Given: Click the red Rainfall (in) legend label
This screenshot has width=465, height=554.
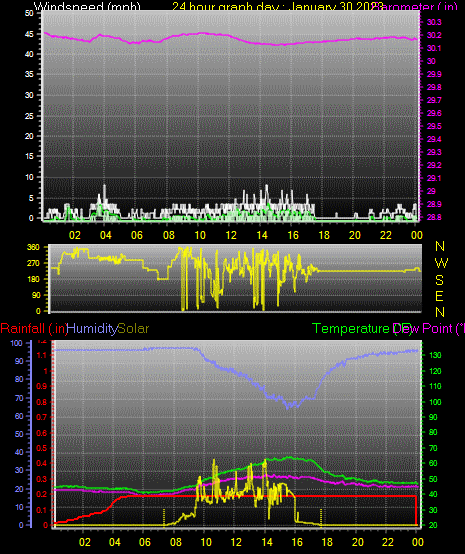Looking at the screenshot, I should [x=34, y=329].
